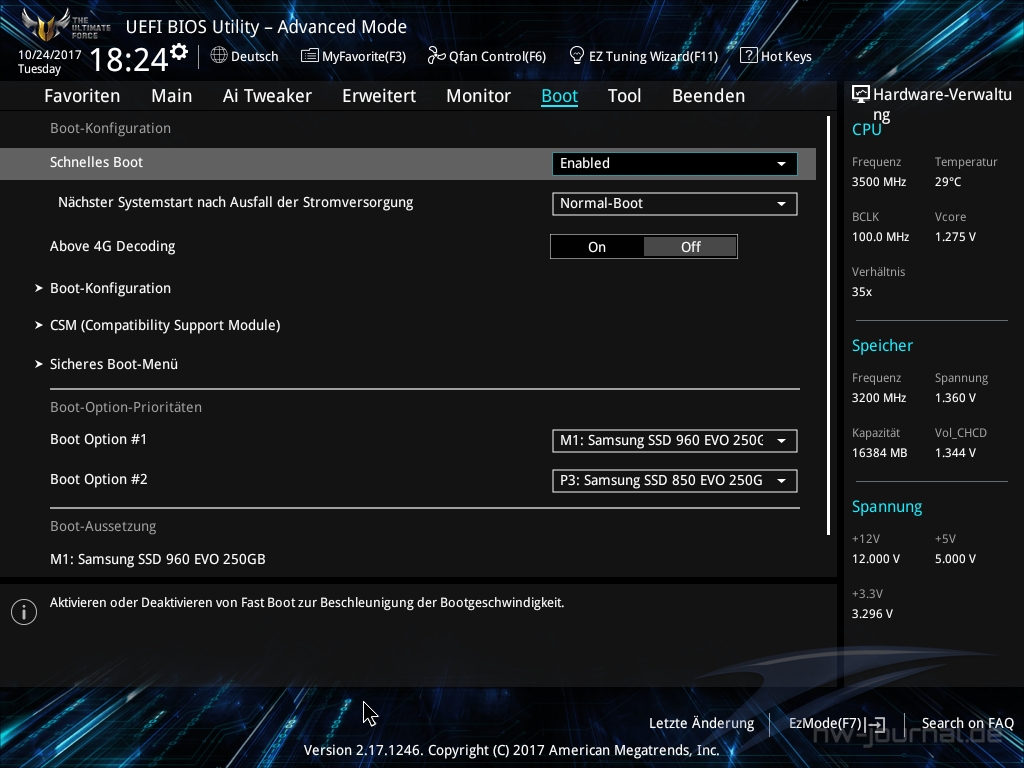Click the Above 4G Decoding label
1024x768 pixels.
pos(112,247)
